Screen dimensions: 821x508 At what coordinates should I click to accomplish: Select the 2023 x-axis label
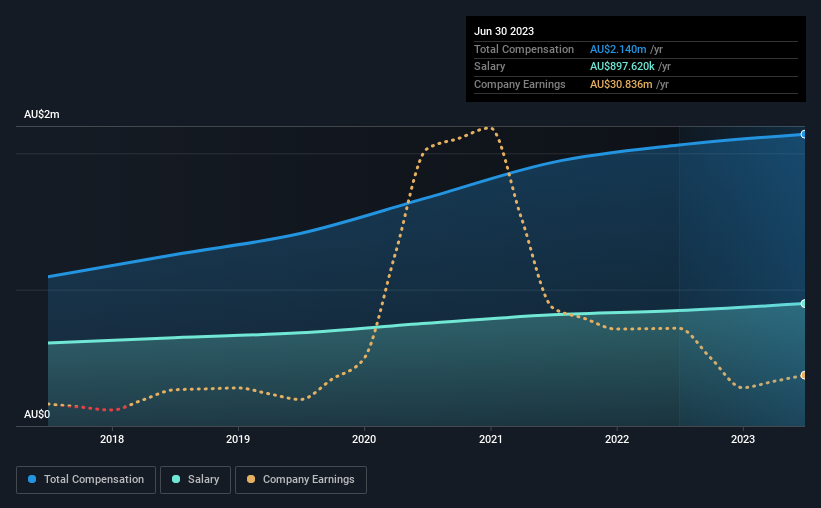[x=743, y=439]
